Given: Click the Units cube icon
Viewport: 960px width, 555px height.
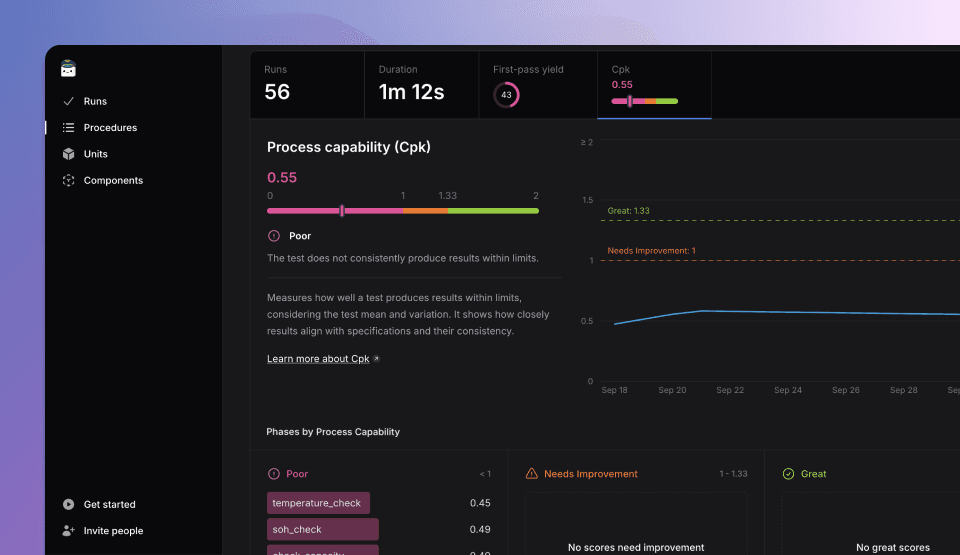Looking at the screenshot, I should click(68, 154).
